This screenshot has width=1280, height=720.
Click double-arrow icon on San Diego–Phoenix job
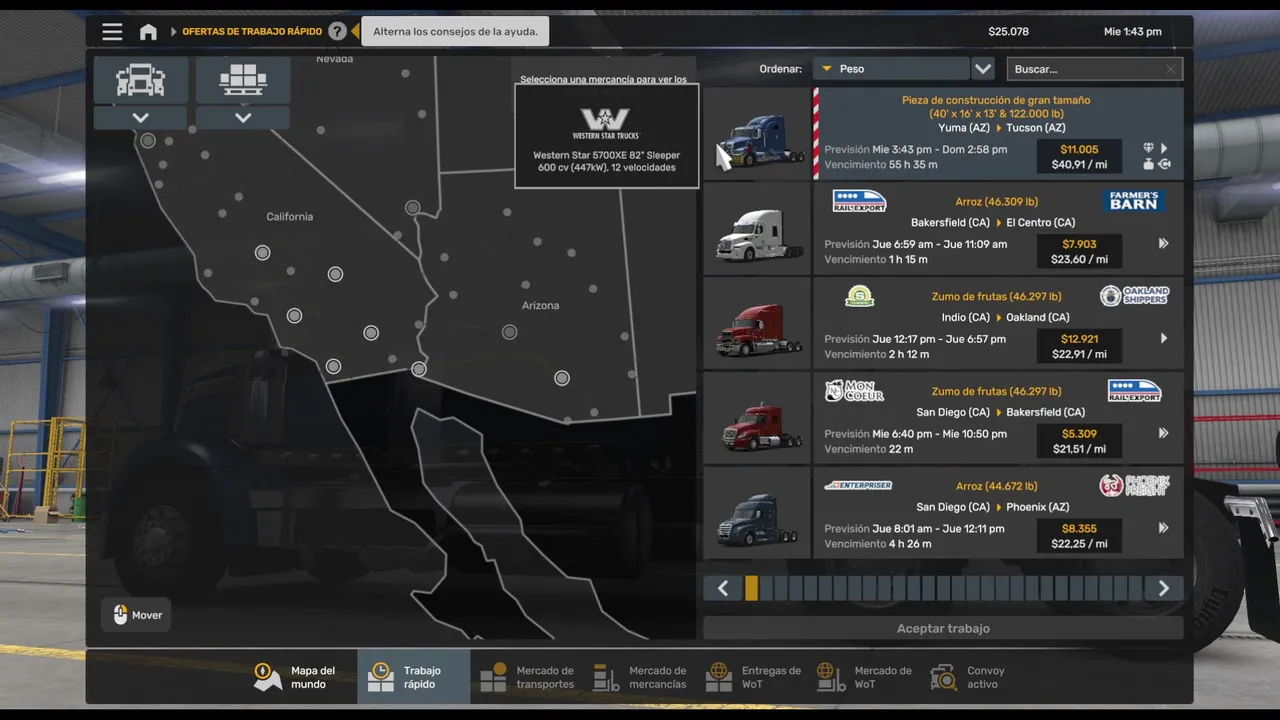(x=1164, y=528)
